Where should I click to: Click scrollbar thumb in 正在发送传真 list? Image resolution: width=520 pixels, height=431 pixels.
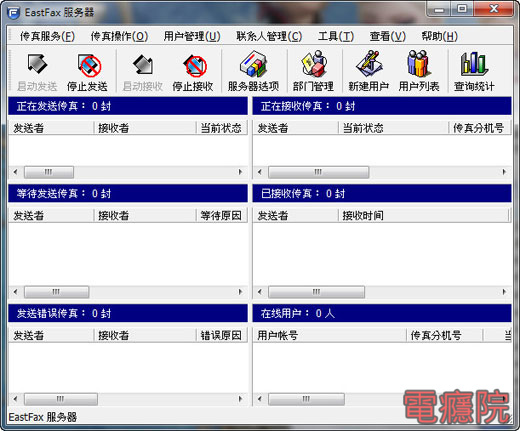coord(49,172)
